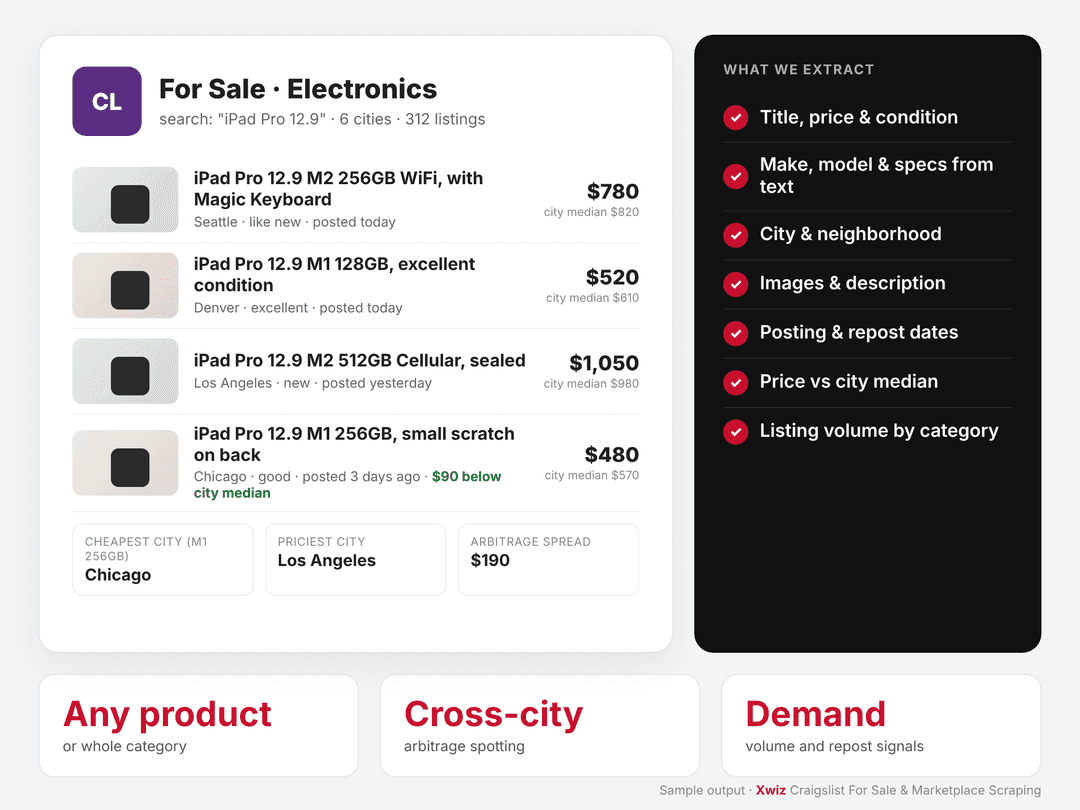Click the For Sale · Electronics heading
1080x810 pixels.
pyautogui.click(x=298, y=89)
